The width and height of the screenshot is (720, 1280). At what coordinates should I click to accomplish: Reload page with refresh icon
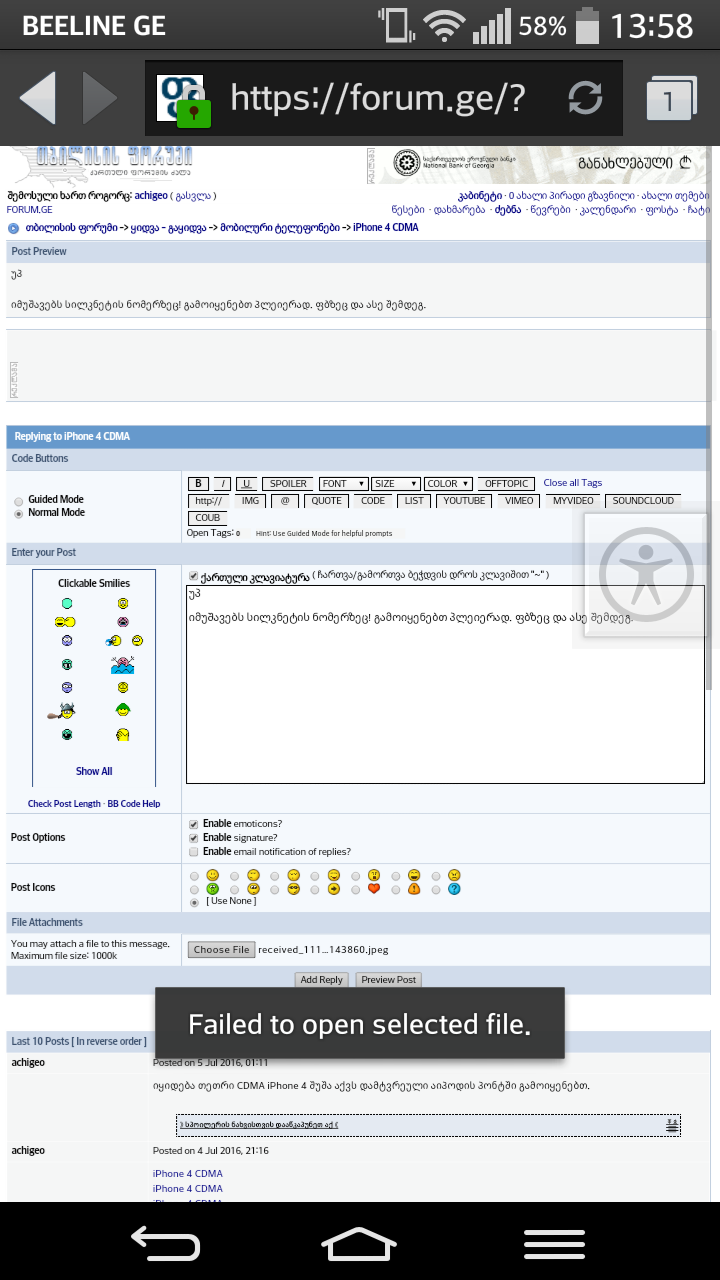coord(586,98)
